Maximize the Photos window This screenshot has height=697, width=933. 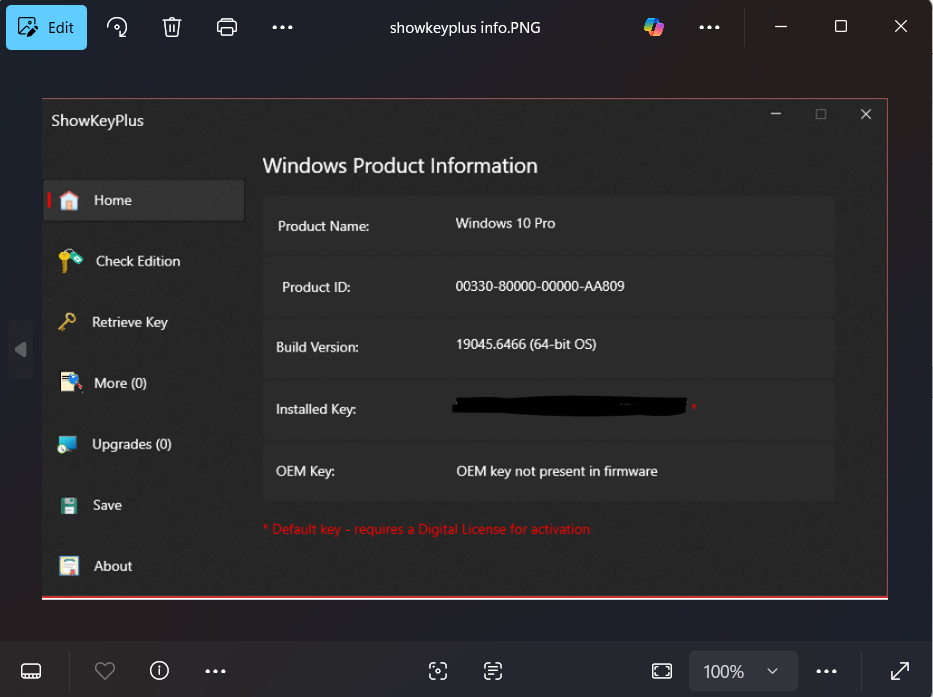tap(841, 27)
